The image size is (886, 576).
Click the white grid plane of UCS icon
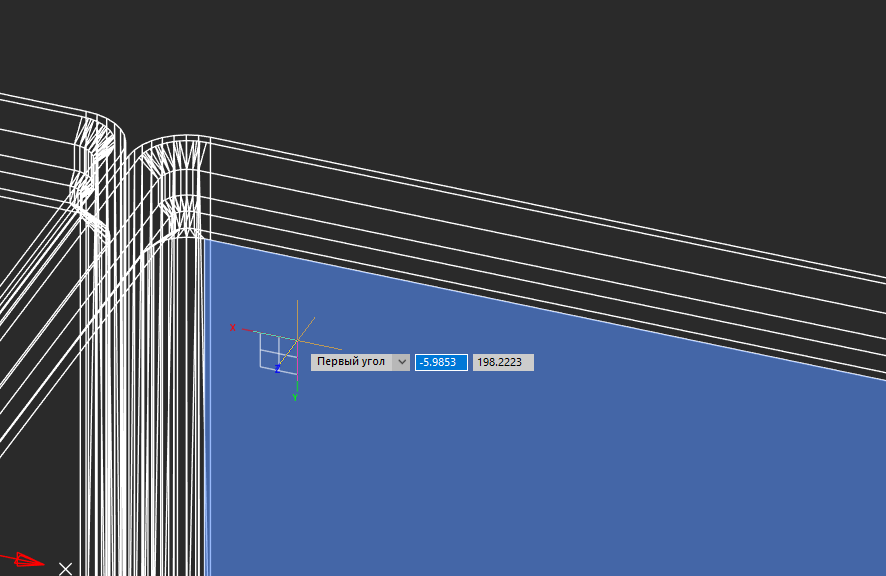[270, 352]
